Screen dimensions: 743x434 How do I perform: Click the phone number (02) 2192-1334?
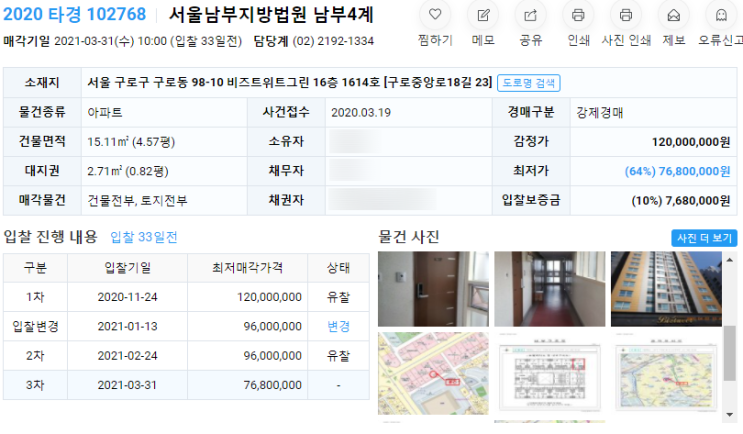(333, 41)
